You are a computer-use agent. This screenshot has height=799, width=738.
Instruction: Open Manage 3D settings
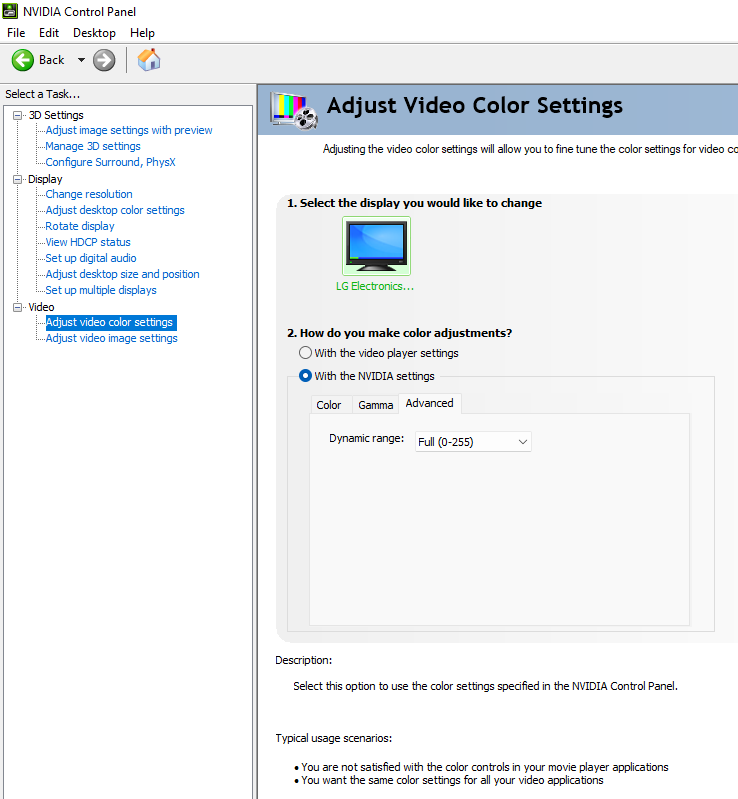(93, 146)
